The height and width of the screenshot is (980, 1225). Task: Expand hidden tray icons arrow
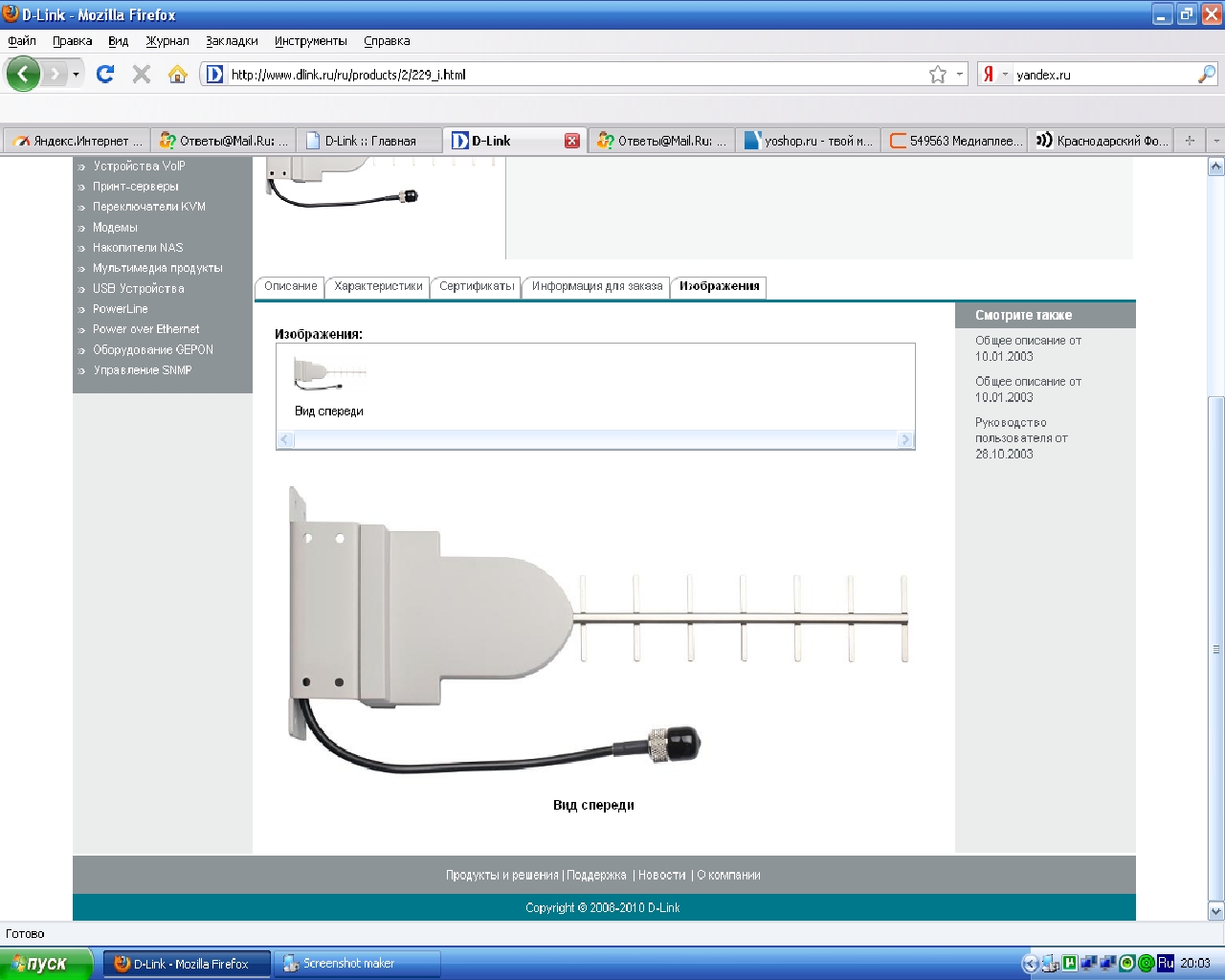pos(1030,964)
